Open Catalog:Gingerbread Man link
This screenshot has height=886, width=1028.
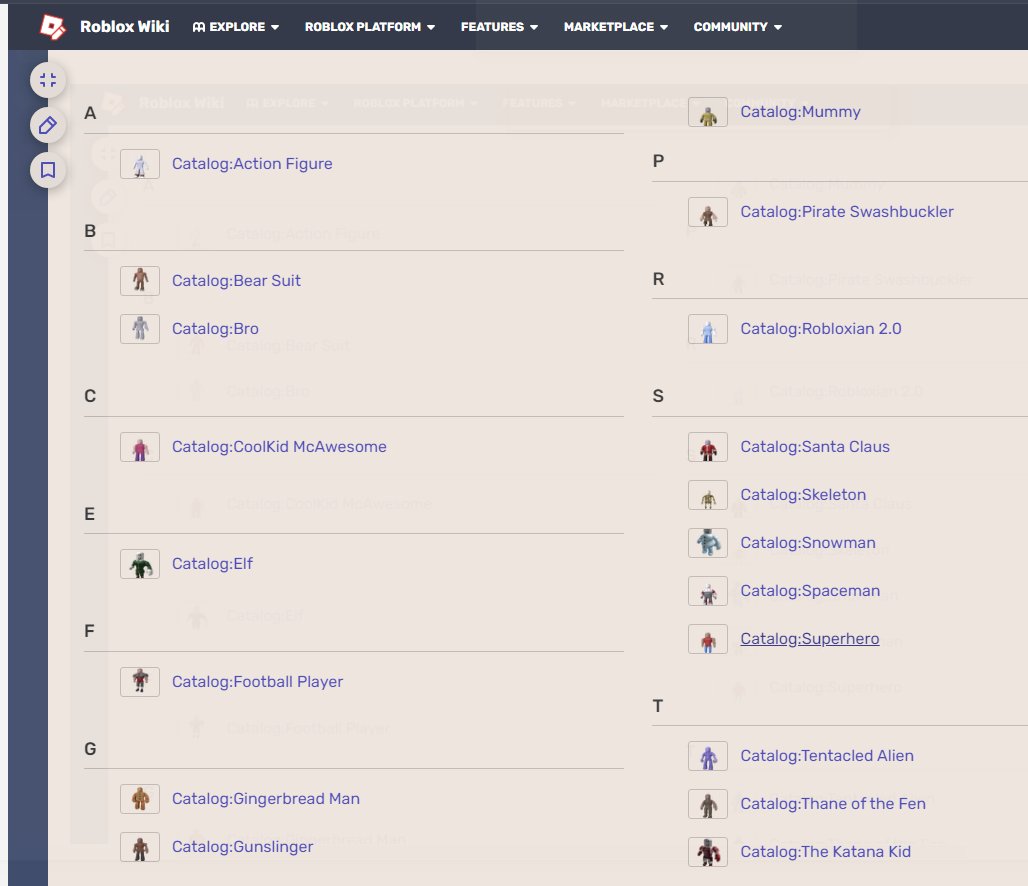point(266,799)
